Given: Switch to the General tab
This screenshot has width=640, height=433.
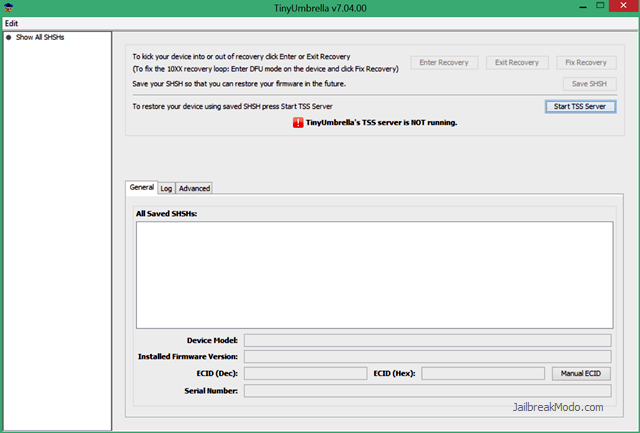Looking at the screenshot, I should point(142,187).
